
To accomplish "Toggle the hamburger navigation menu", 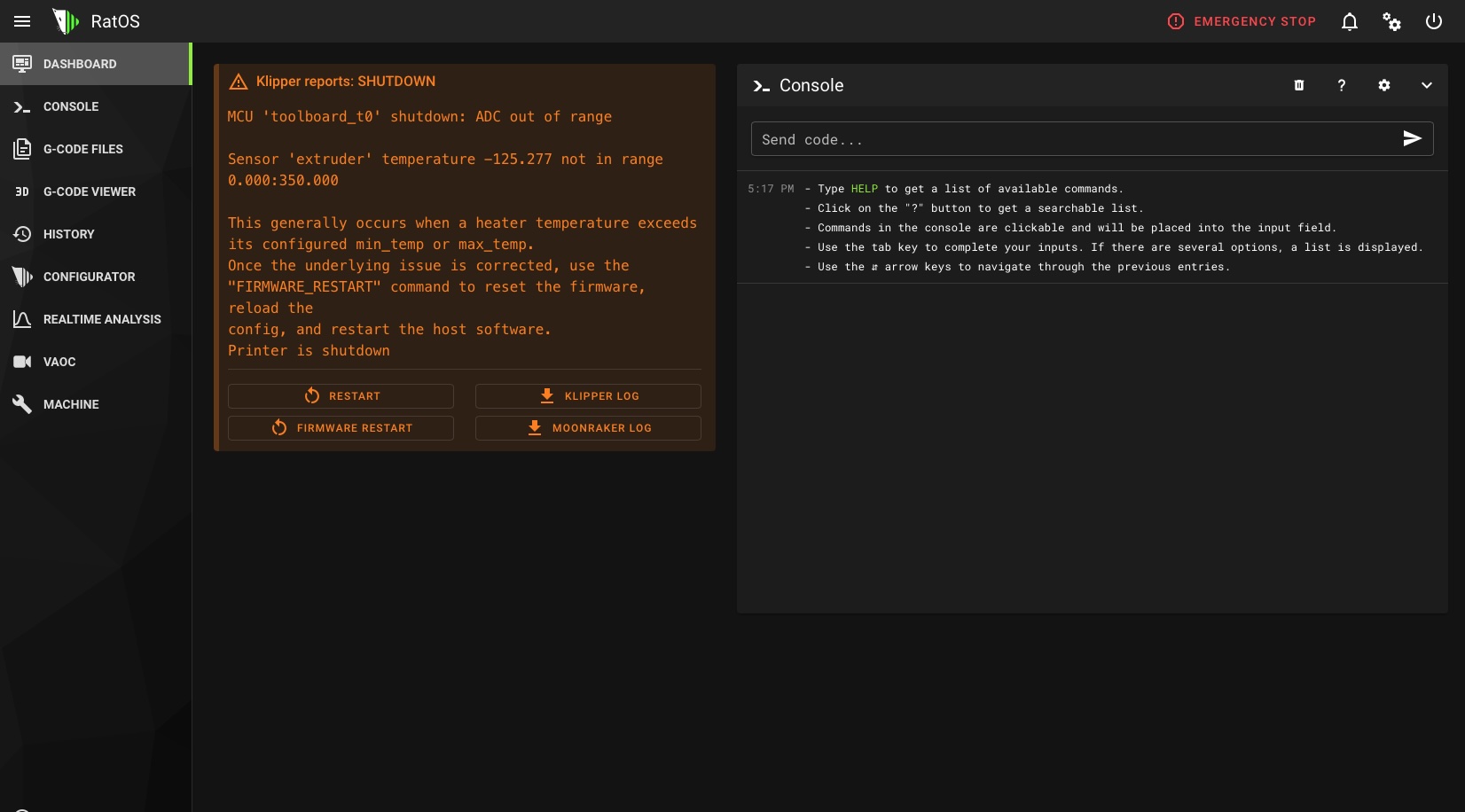I will click(x=22, y=21).
